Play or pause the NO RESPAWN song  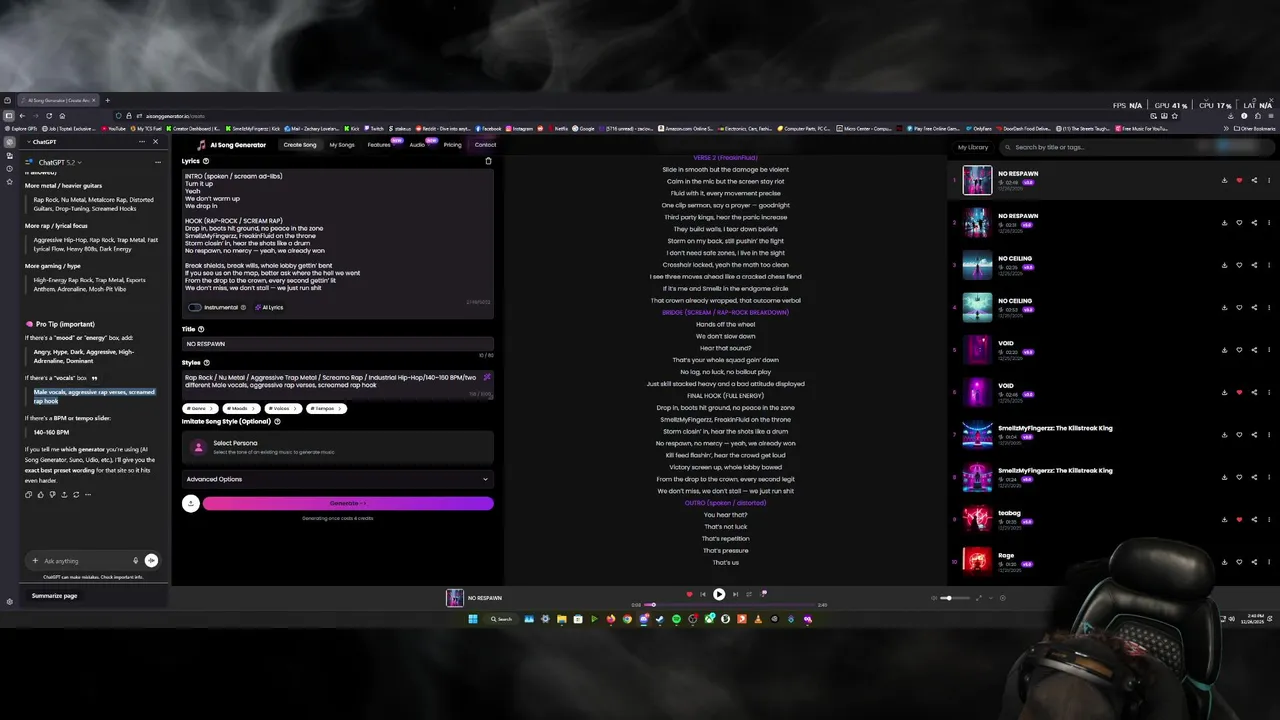click(718, 594)
